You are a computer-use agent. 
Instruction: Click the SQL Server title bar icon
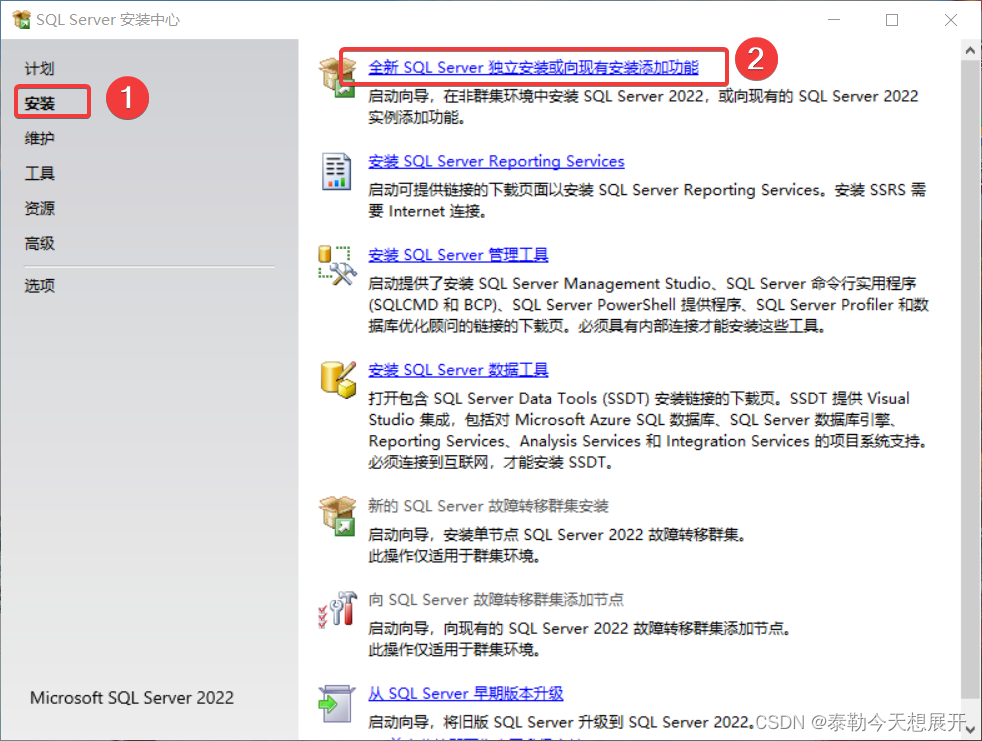(22, 19)
